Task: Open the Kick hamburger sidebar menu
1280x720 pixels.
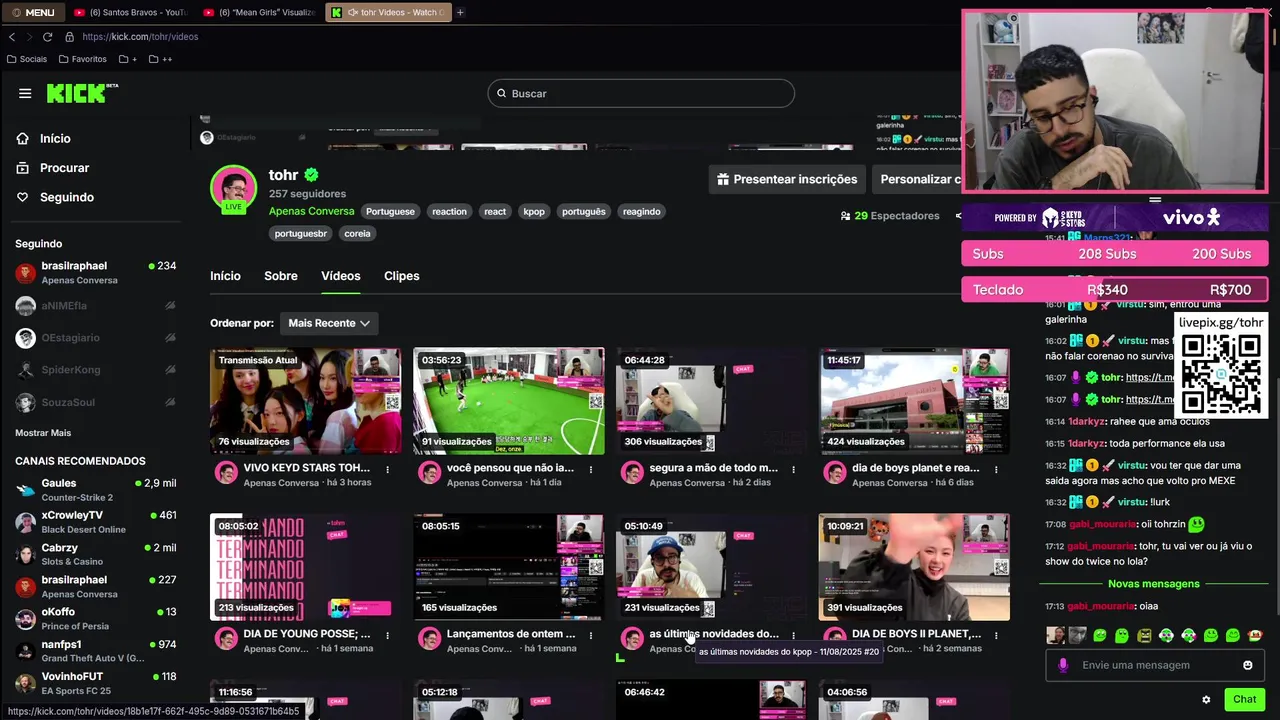Action: point(25,93)
